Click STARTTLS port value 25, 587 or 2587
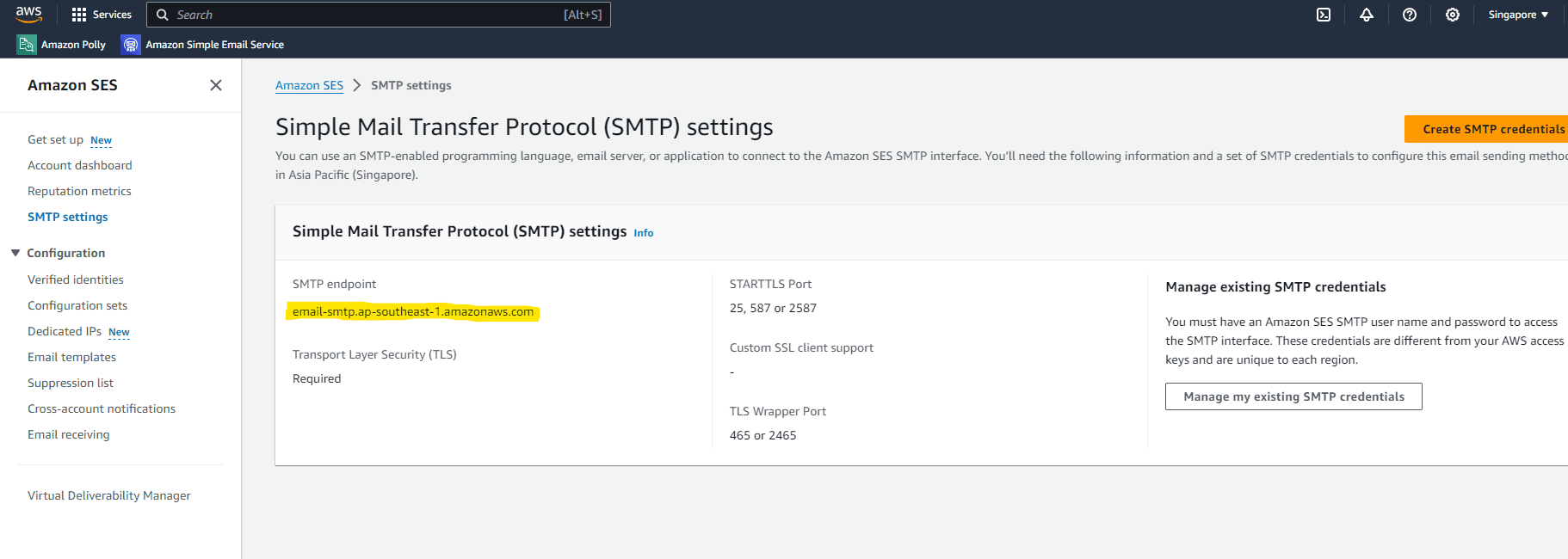 coord(773,308)
